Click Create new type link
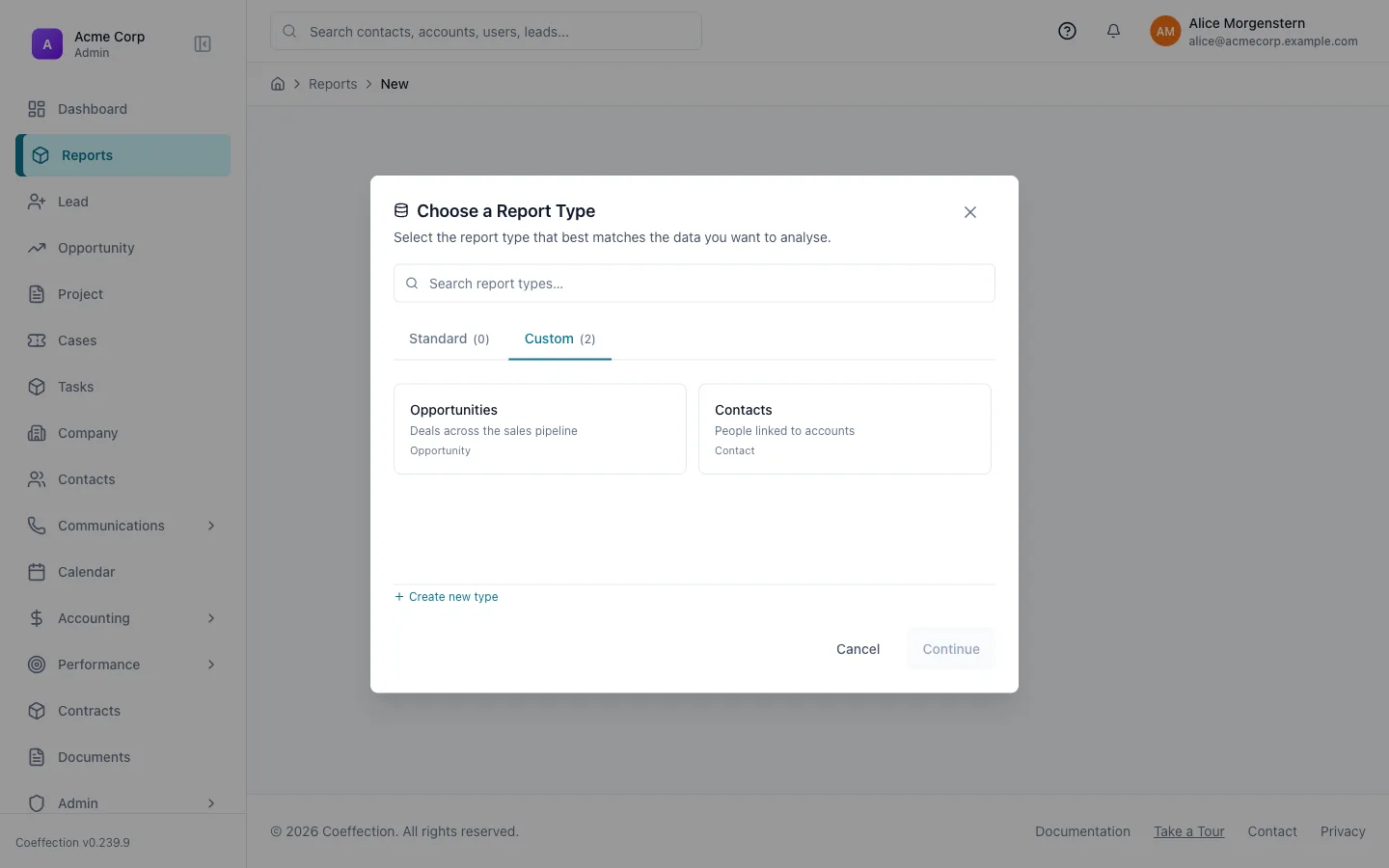This screenshot has width=1389, height=868. (x=447, y=597)
